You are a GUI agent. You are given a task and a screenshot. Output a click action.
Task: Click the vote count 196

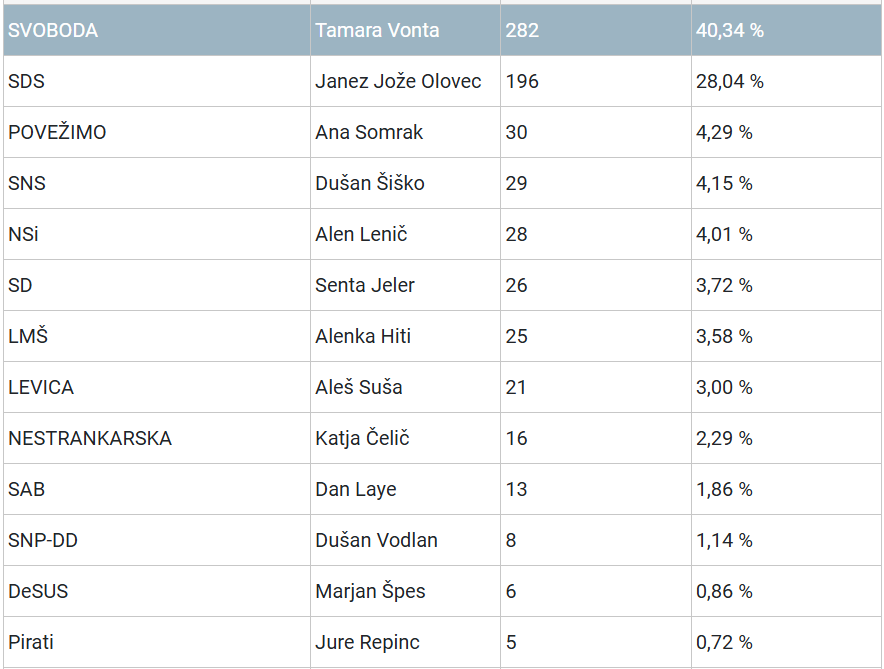[x=522, y=81]
